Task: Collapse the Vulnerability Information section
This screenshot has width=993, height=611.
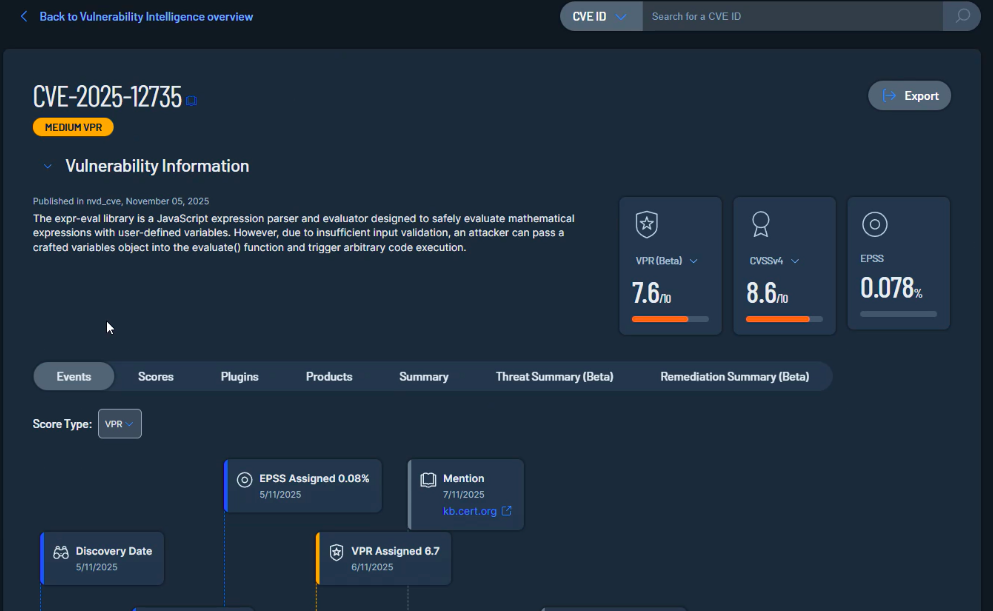Action: [47, 166]
